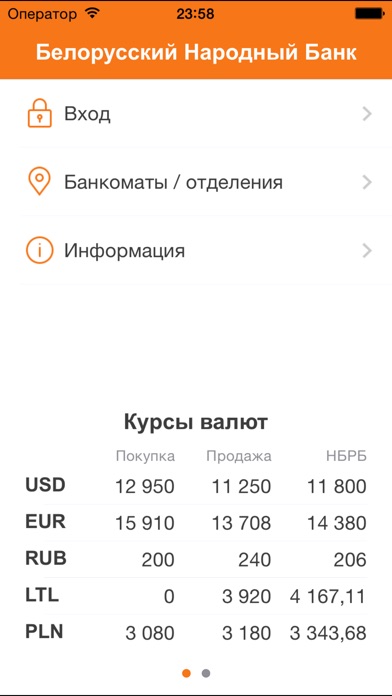Tap the battery indicator icon
Viewport: 392px width, 696px height.
click(x=369, y=14)
